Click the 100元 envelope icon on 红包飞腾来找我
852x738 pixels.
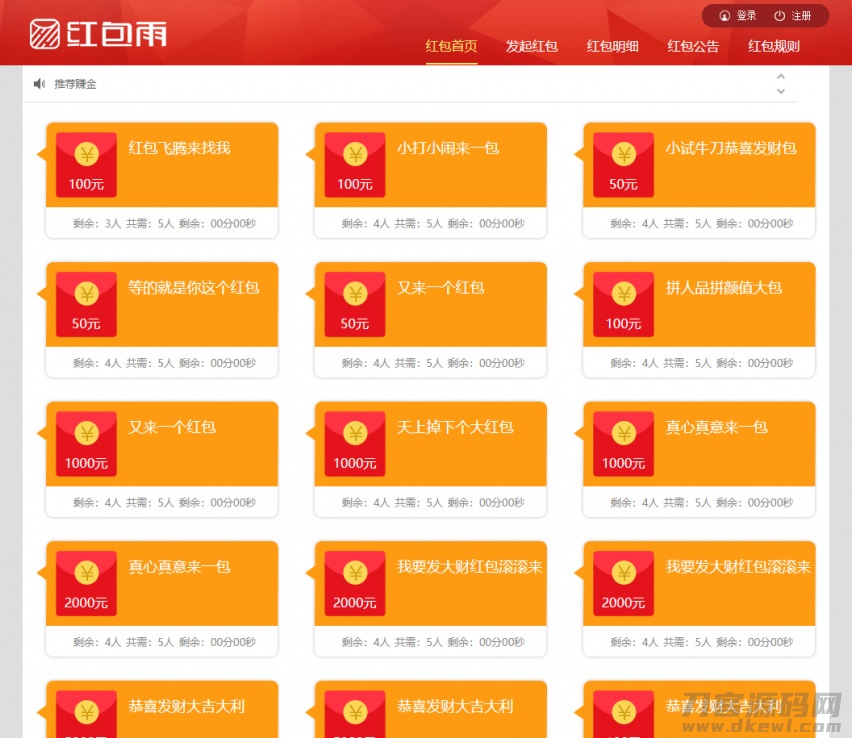86,165
